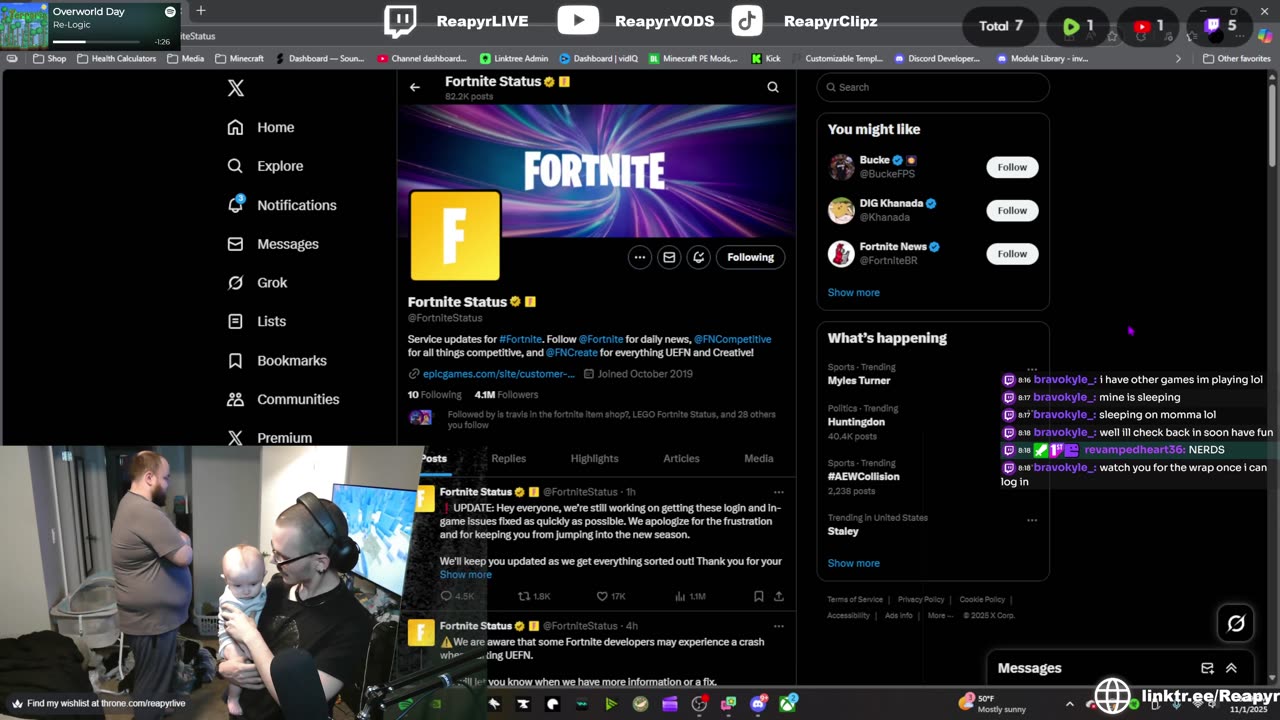This screenshot has width=1280, height=720.
Task: Click the profile search magnifier icon
Action: click(773, 87)
